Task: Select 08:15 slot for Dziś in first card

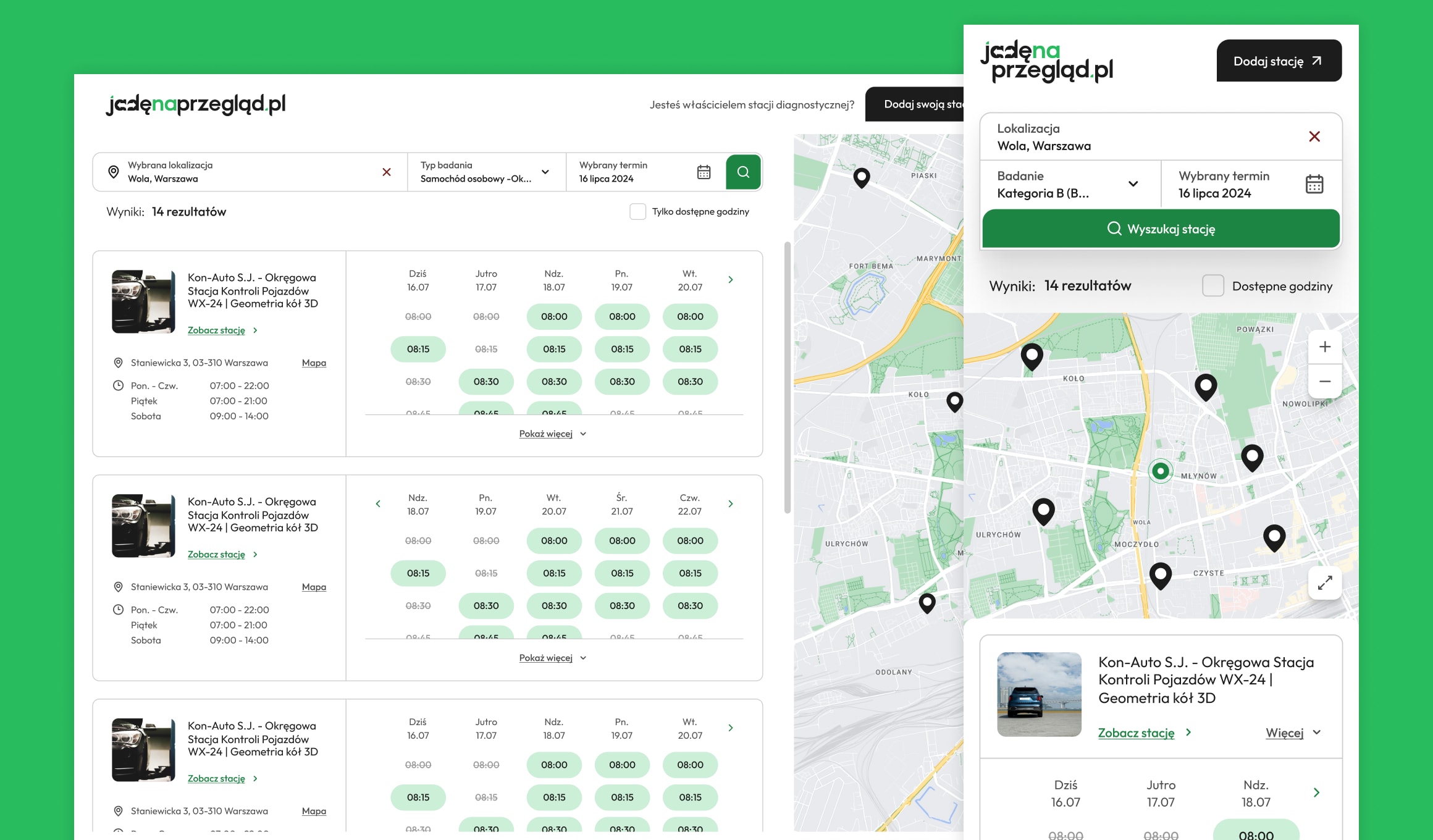Action: [x=418, y=349]
